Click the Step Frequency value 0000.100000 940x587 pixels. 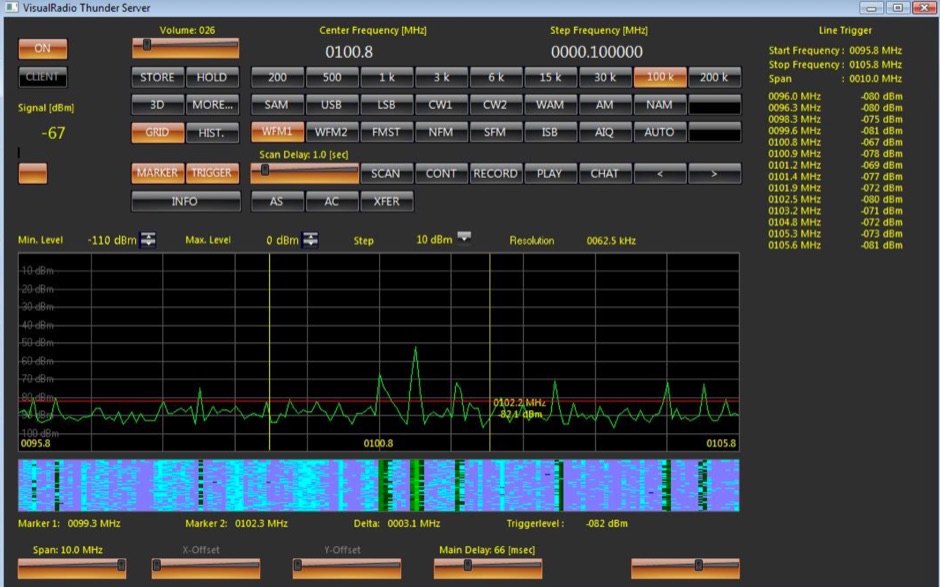597,52
